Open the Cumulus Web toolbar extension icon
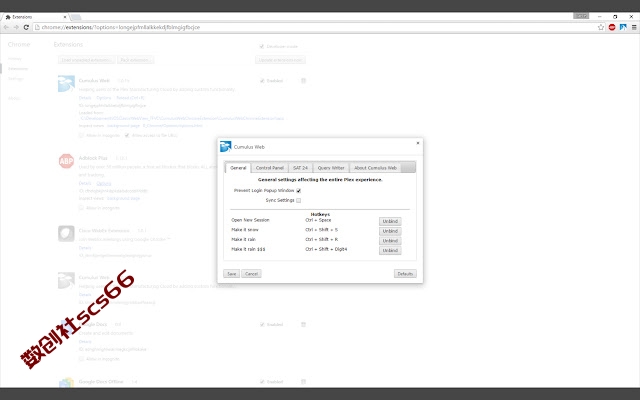Screen dimensions: 640x400 (623, 27)
